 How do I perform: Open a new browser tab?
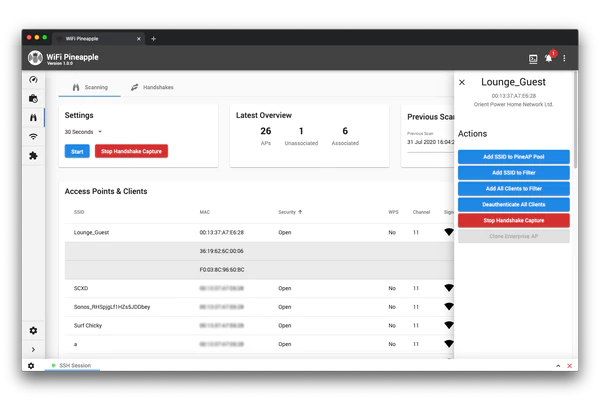[x=153, y=39]
